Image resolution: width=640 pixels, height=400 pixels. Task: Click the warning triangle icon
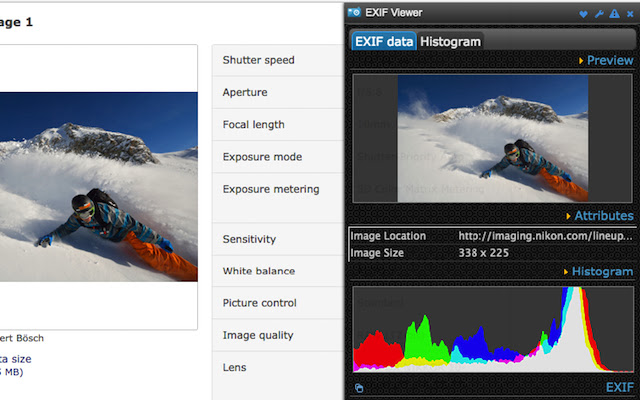614,13
